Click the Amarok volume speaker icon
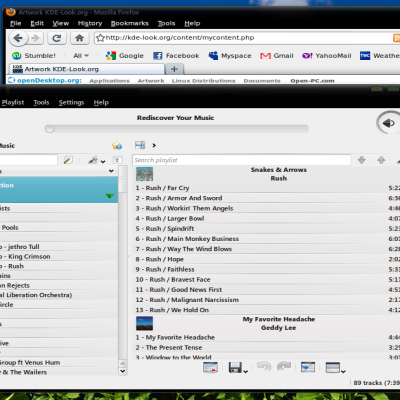Image resolution: width=400 pixels, height=400 pixels. click(x=388, y=123)
